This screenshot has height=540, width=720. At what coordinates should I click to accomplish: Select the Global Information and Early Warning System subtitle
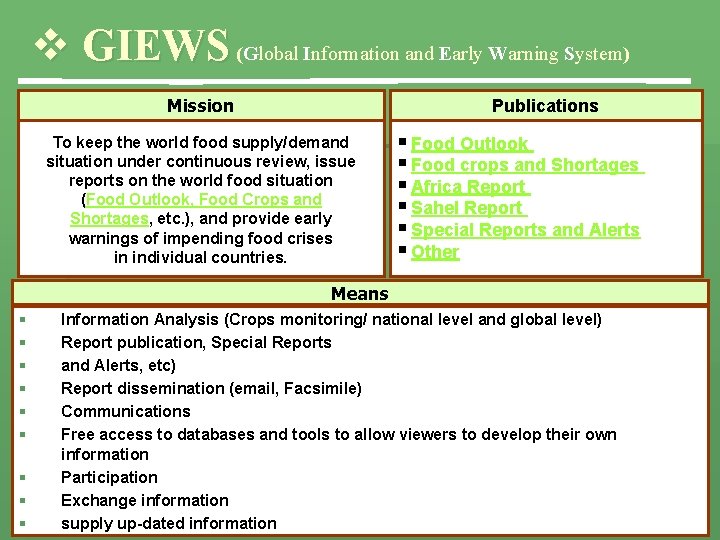tap(433, 54)
